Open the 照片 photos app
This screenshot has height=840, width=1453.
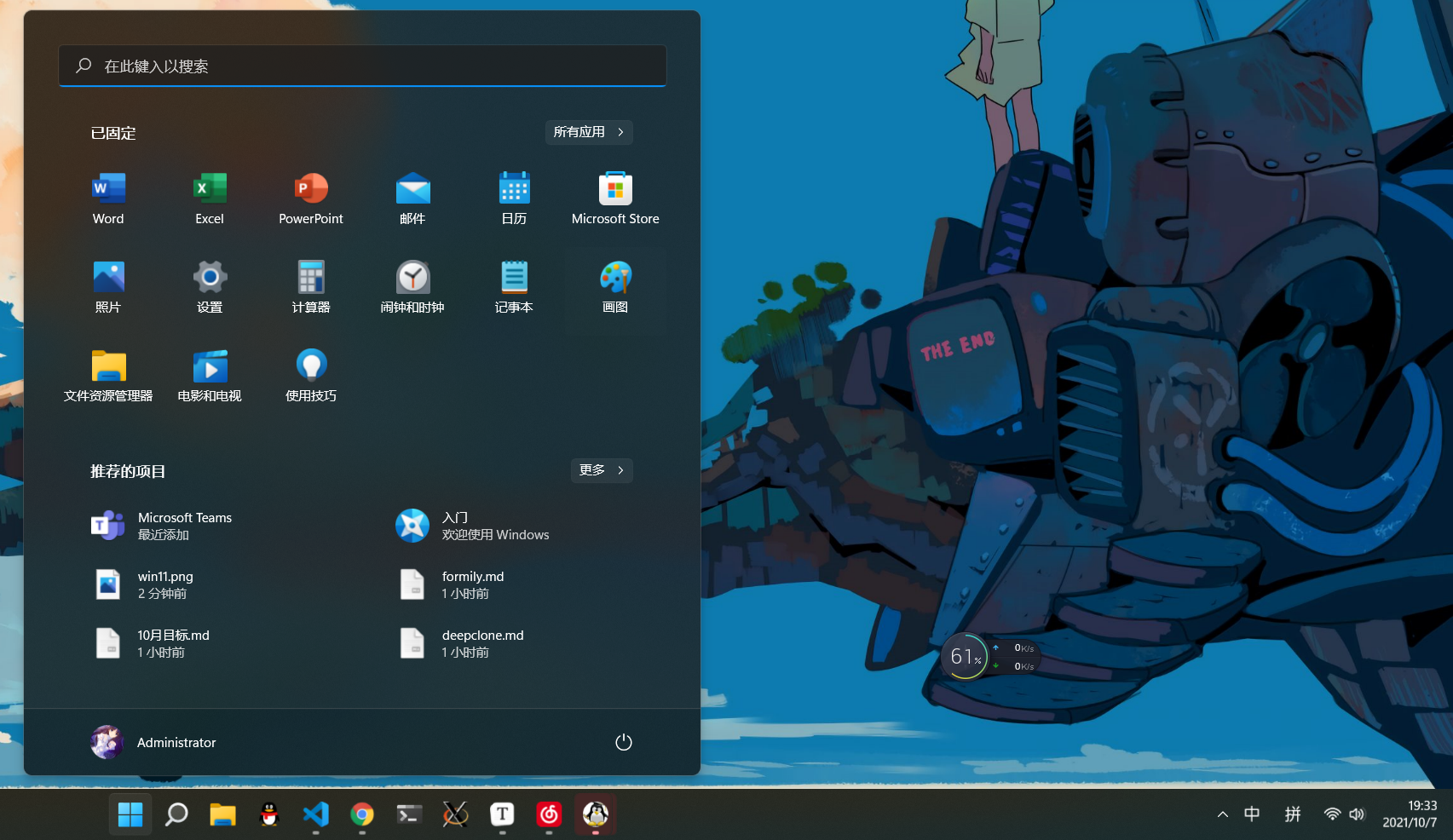108,287
